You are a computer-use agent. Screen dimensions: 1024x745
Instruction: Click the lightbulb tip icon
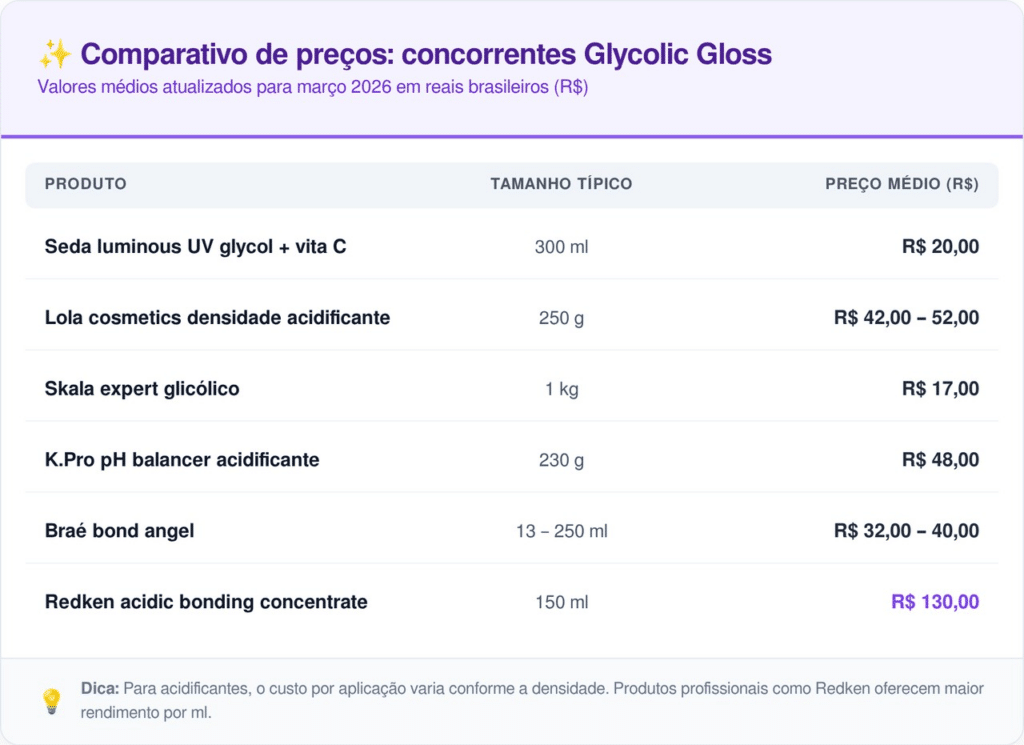click(x=52, y=701)
